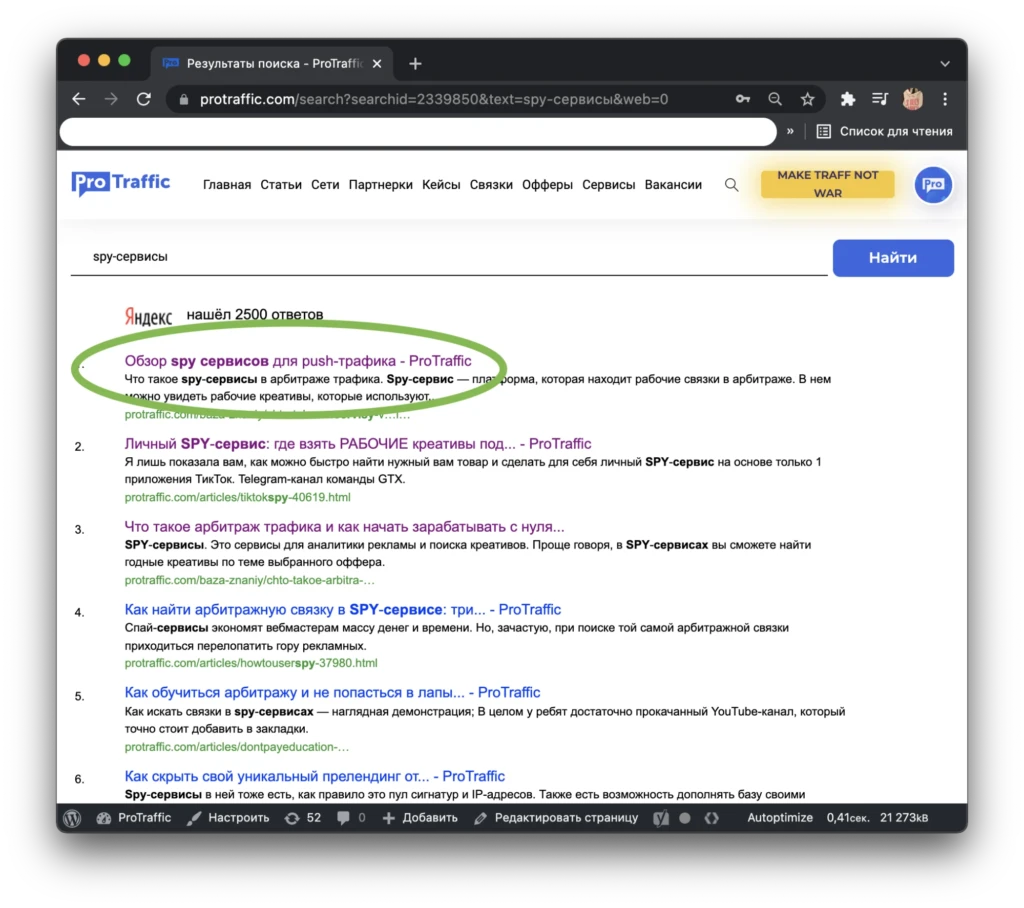The height and width of the screenshot is (908, 1024).
Task: Open result 'Личный SPY-сервис' link
Action: coord(357,444)
